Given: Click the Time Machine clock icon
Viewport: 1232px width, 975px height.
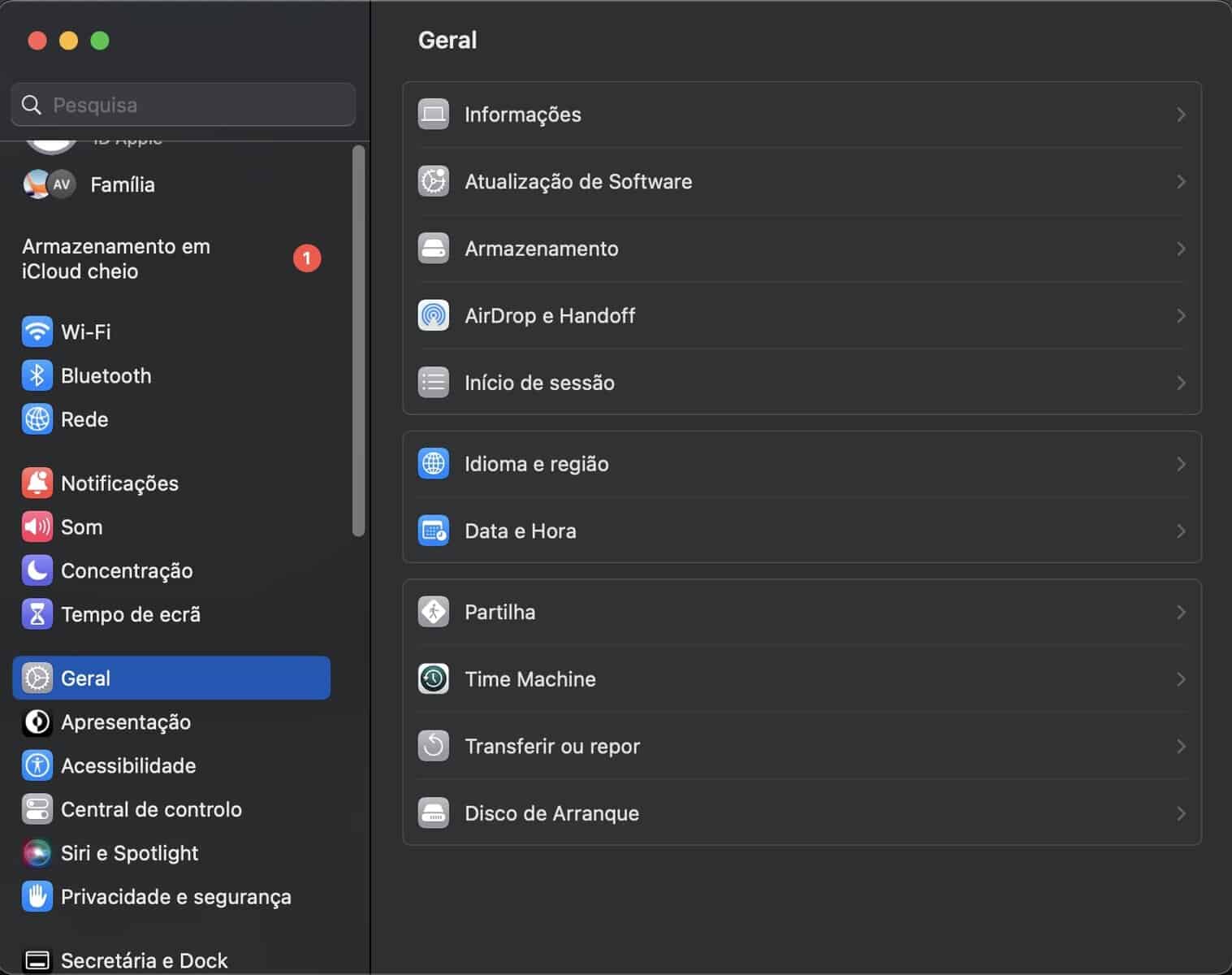Looking at the screenshot, I should [x=434, y=679].
